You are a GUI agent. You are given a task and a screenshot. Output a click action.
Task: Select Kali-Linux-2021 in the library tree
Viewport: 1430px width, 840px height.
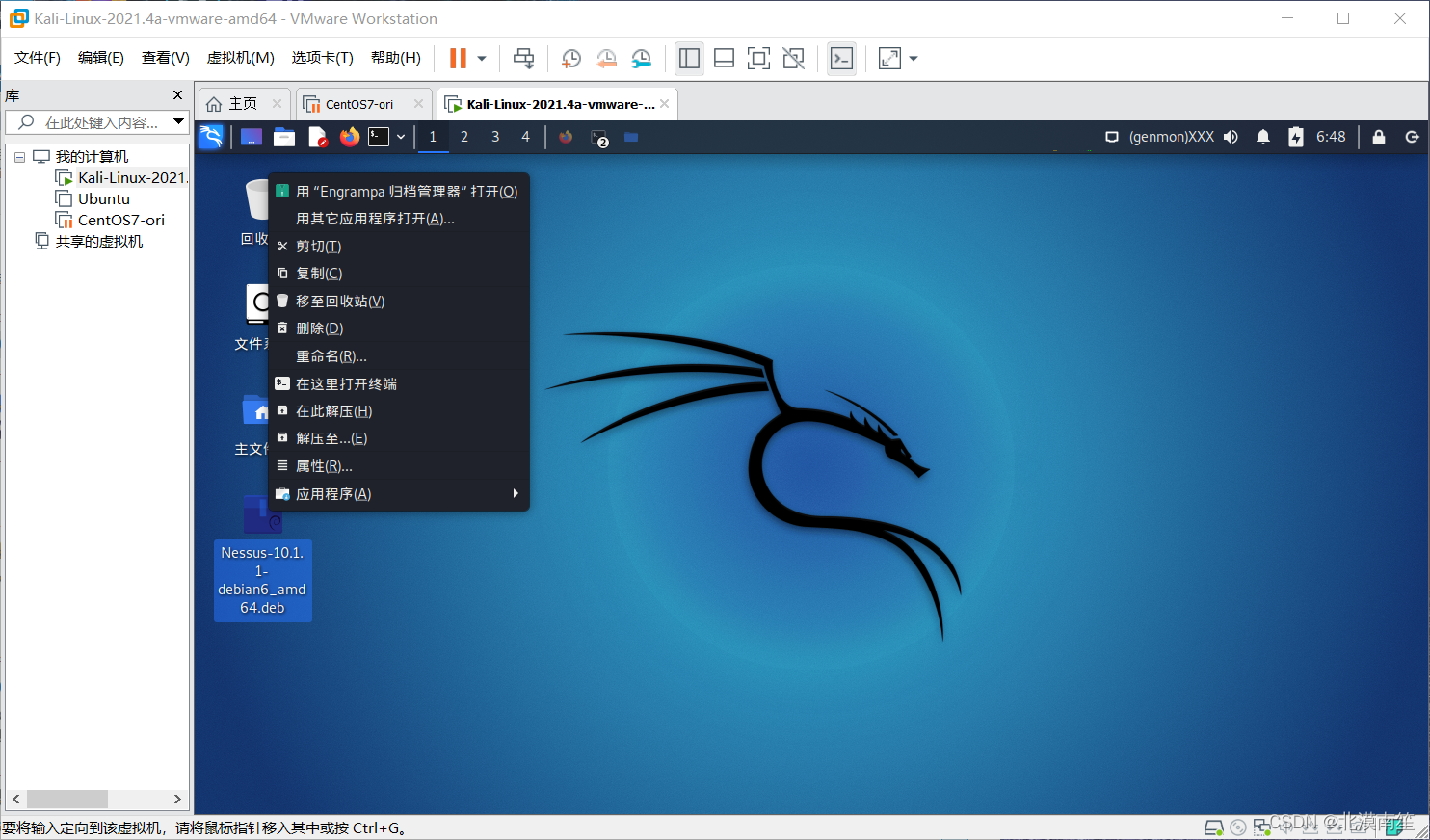click(122, 177)
